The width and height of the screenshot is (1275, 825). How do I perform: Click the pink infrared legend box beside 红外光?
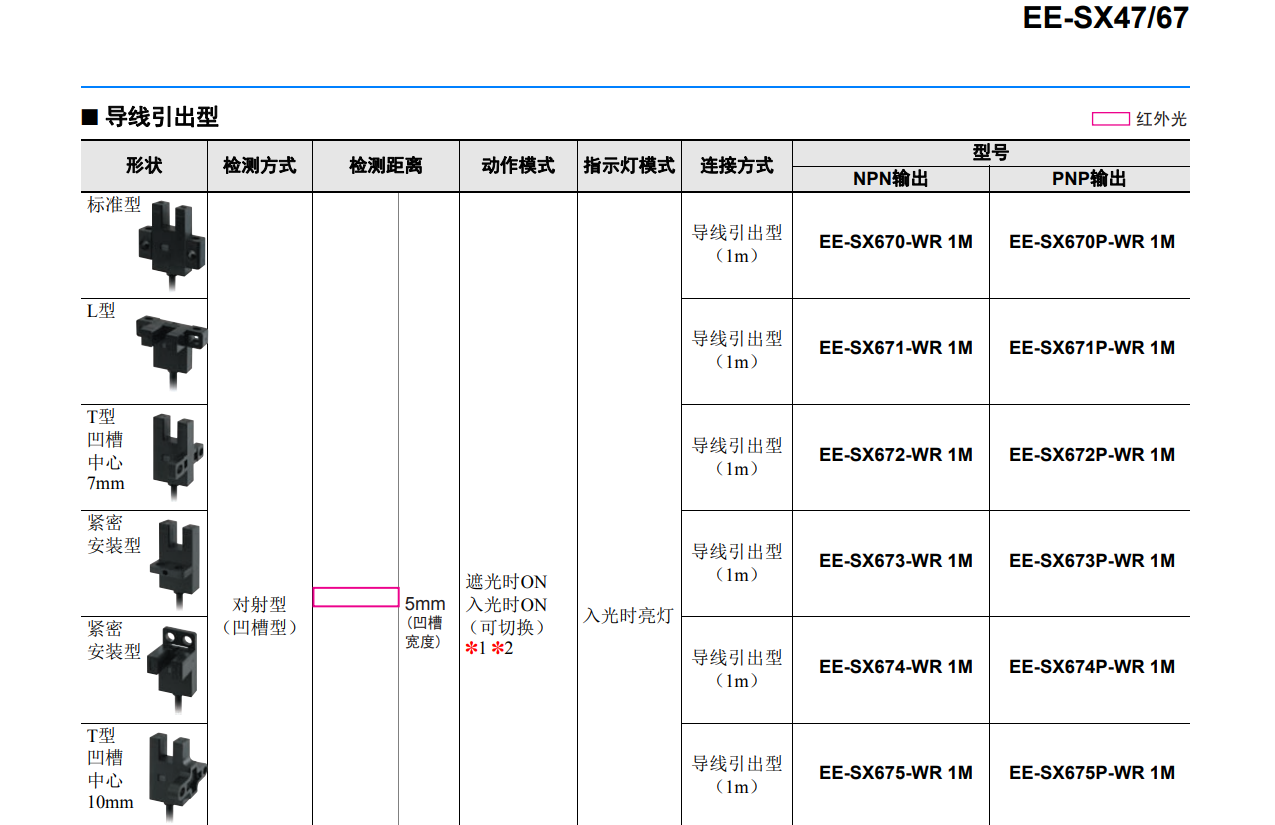[1110, 119]
